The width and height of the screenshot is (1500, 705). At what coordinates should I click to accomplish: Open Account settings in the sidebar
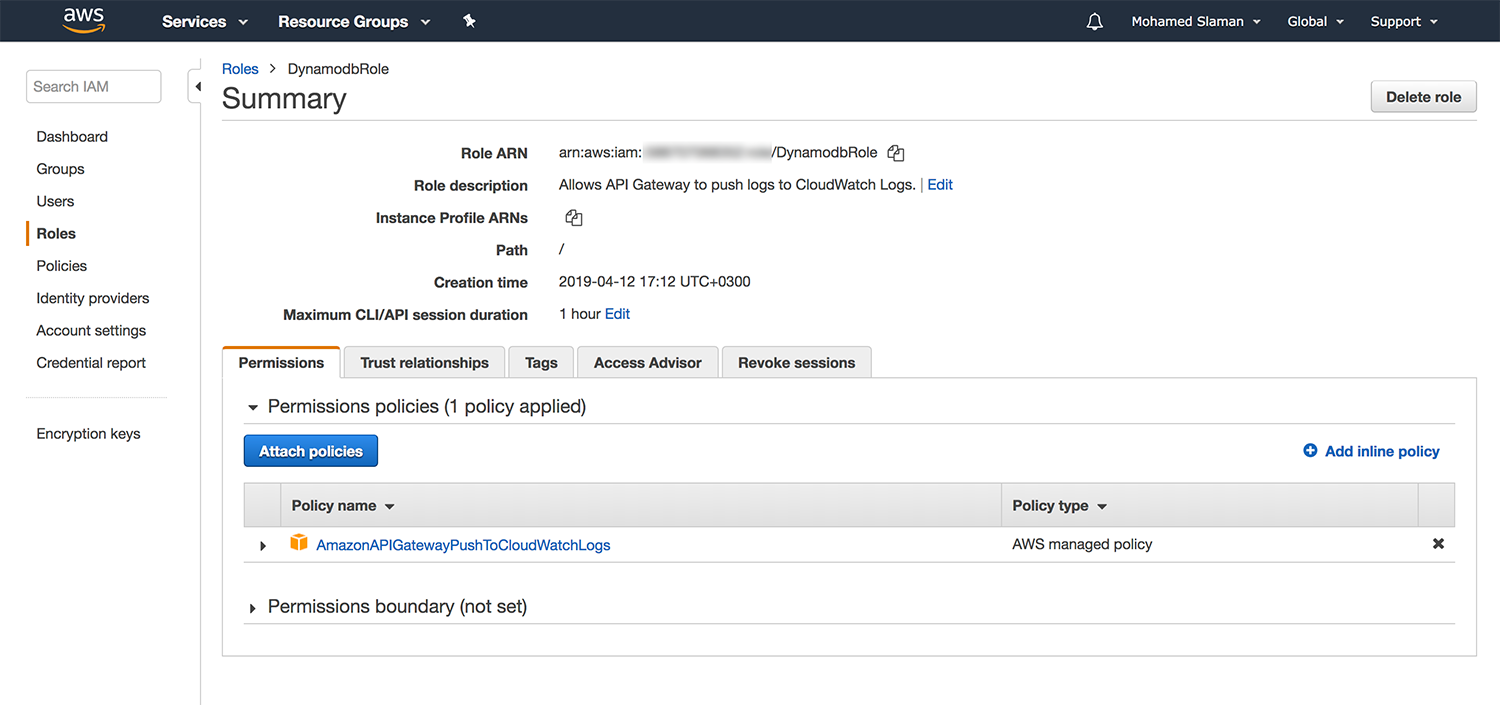tap(91, 330)
